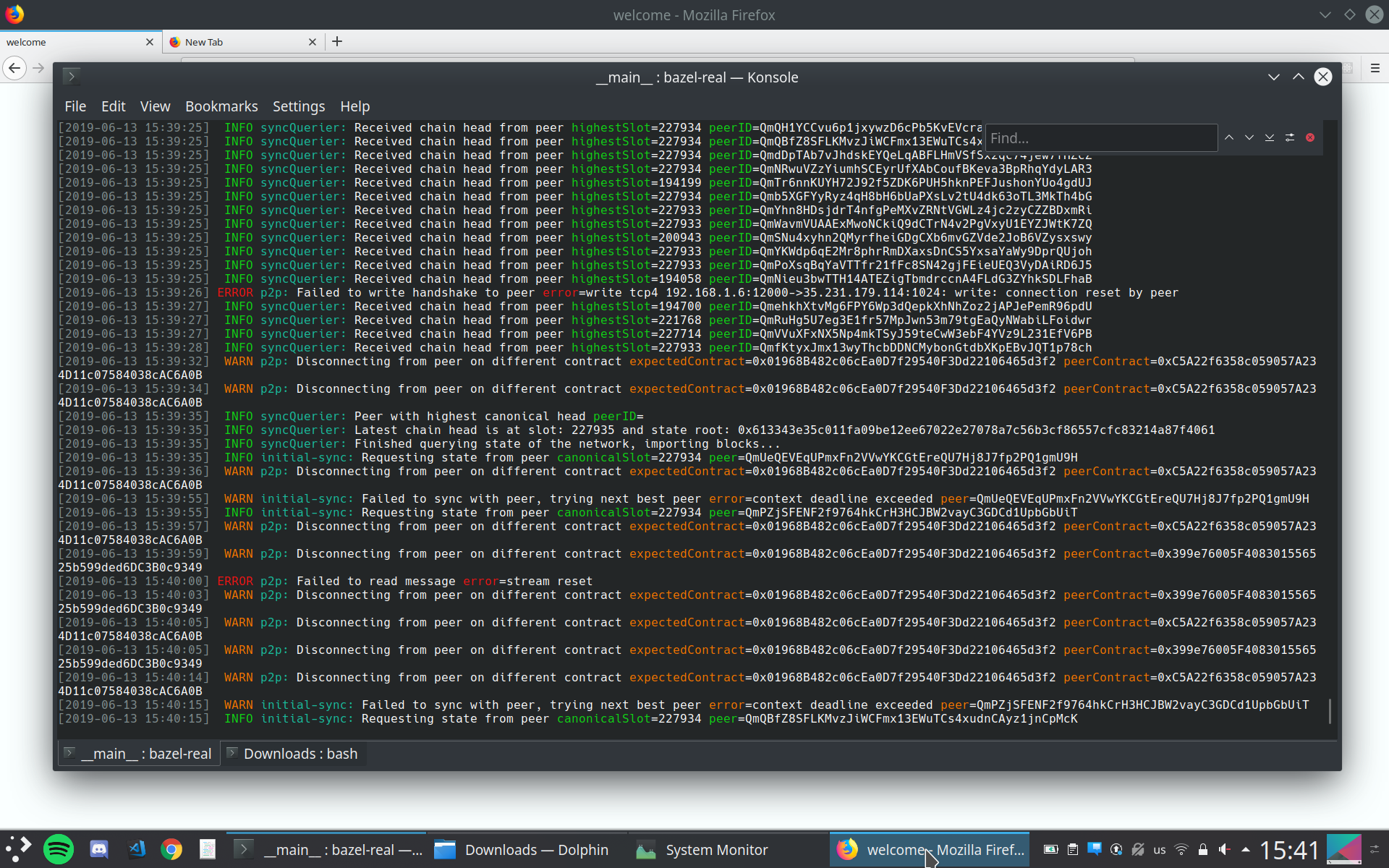Click Firefox title bar maximize diamond
The image size is (1389, 868).
click(x=1349, y=14)
